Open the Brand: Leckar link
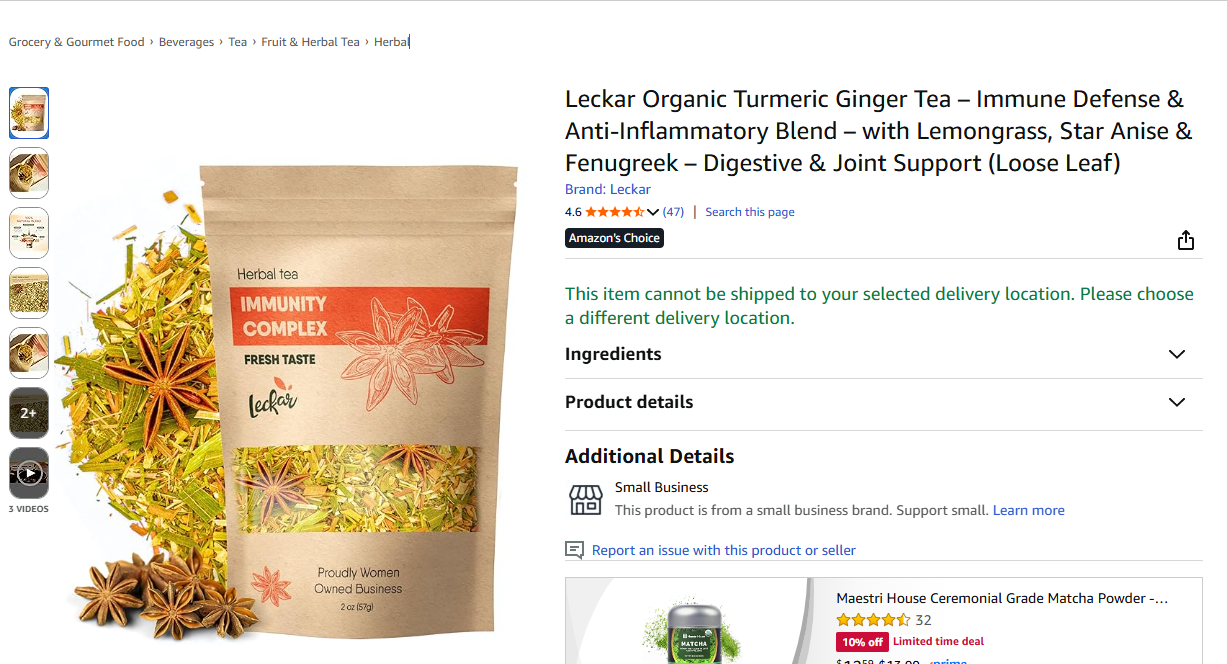Viewport: 1227px width, 664px height. tap(608, 189)
